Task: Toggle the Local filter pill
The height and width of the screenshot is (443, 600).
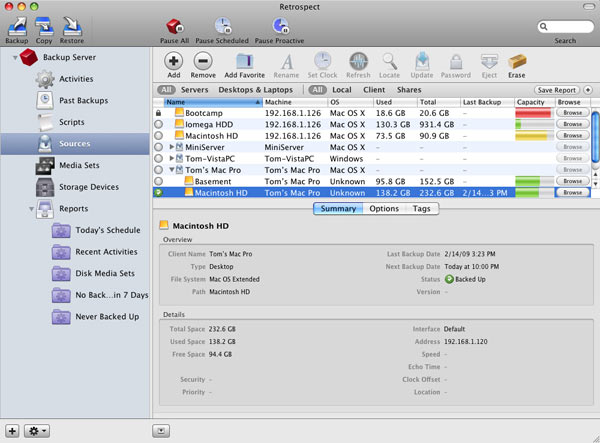Action: click(x=343, y=90)
